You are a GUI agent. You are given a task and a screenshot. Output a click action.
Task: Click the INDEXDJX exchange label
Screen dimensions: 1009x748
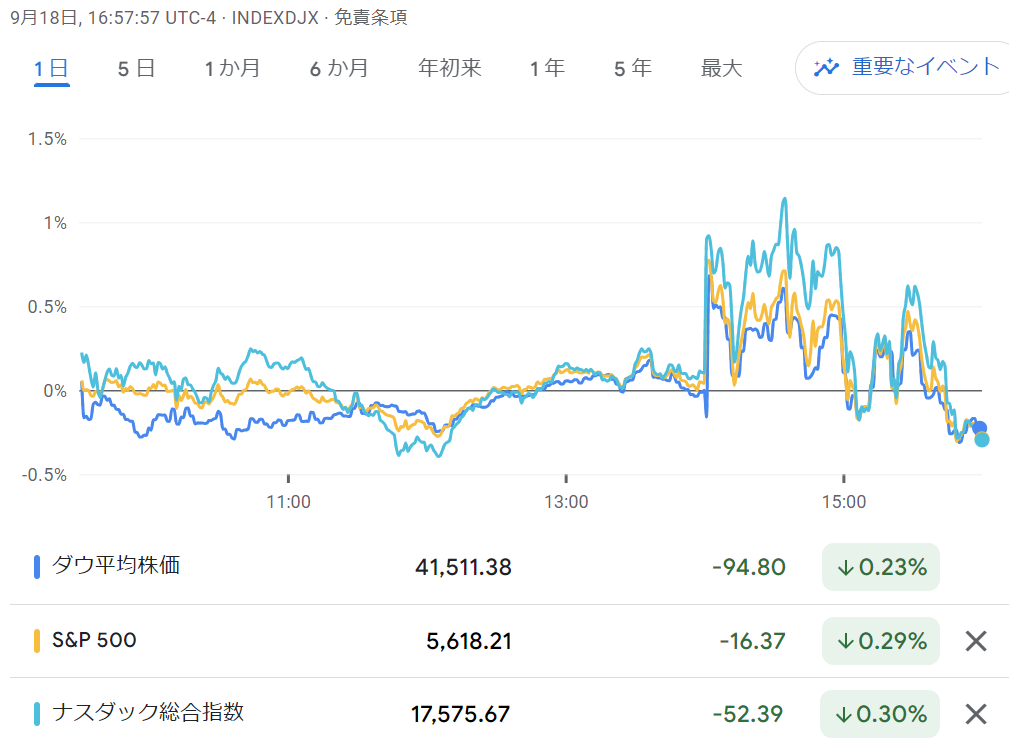pyautogui.click(x=275, y=17)
